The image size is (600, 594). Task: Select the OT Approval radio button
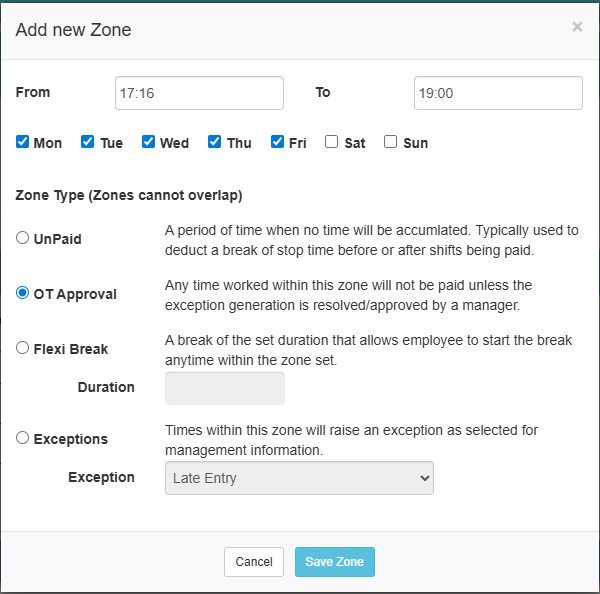pos(23,293)
